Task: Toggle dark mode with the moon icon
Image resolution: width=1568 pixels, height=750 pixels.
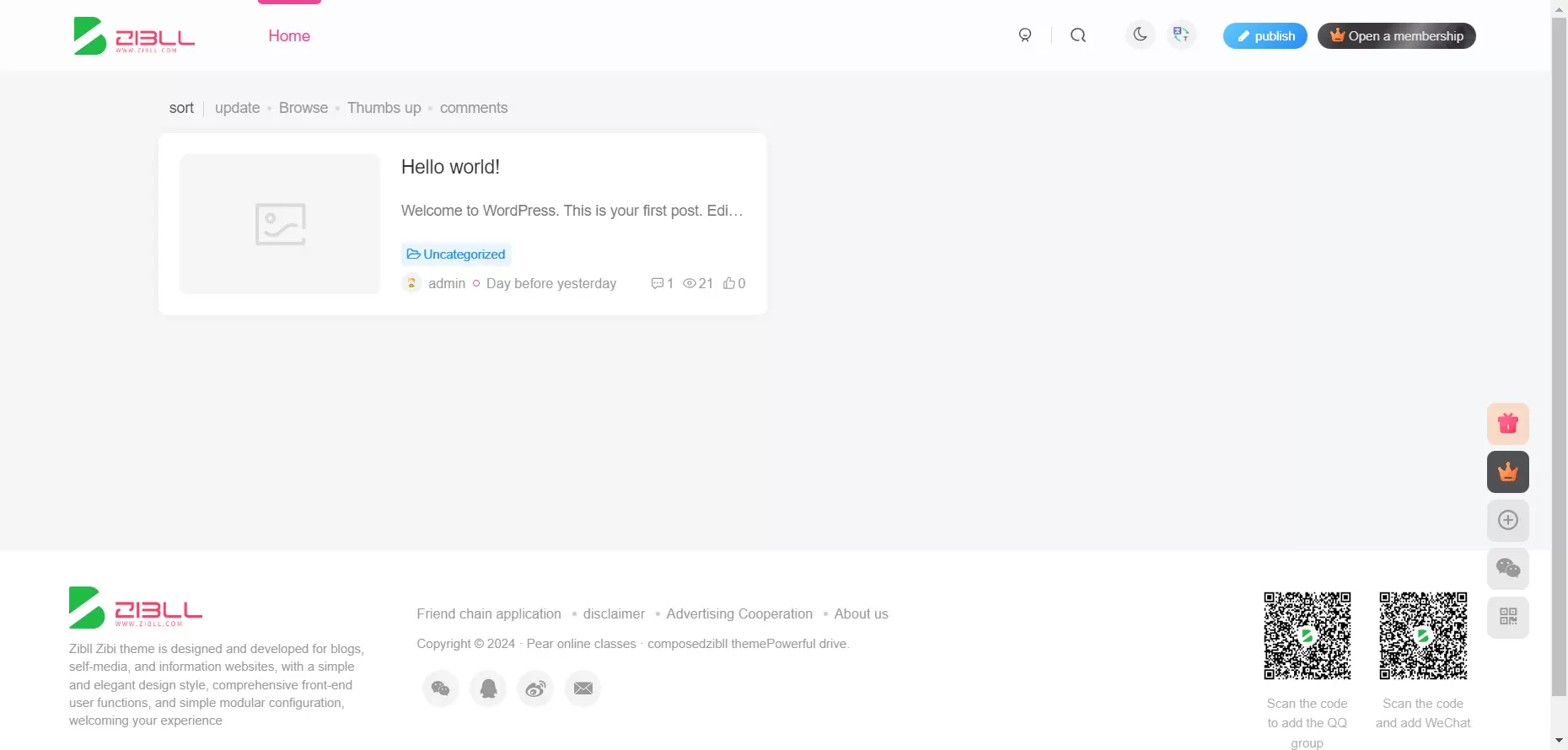Action: point(1141,35)
